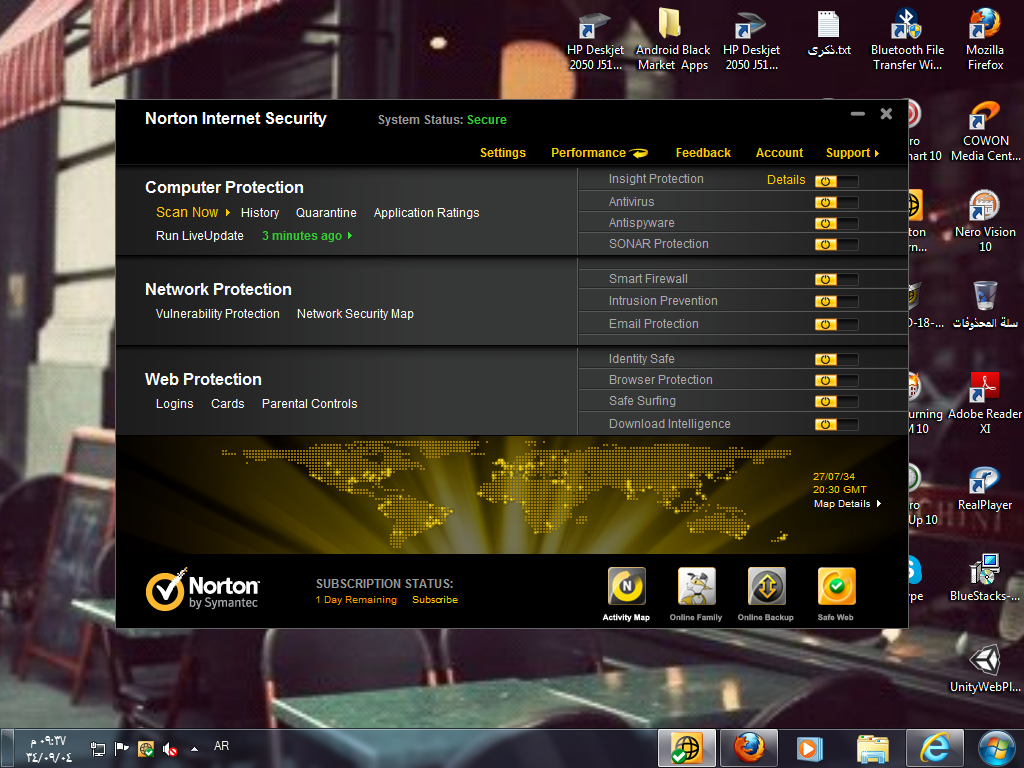Screen dimensions: 1024x768
Task: Open the Network Security Map
Action: (x=355, y=314)
